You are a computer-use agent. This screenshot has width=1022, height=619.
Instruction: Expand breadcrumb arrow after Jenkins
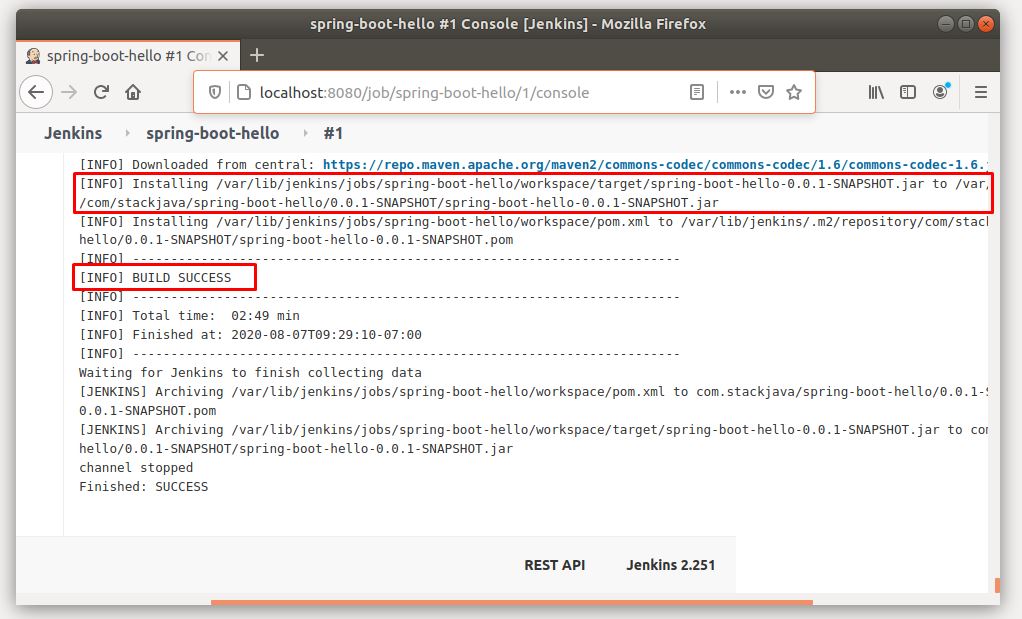(127, 133)
